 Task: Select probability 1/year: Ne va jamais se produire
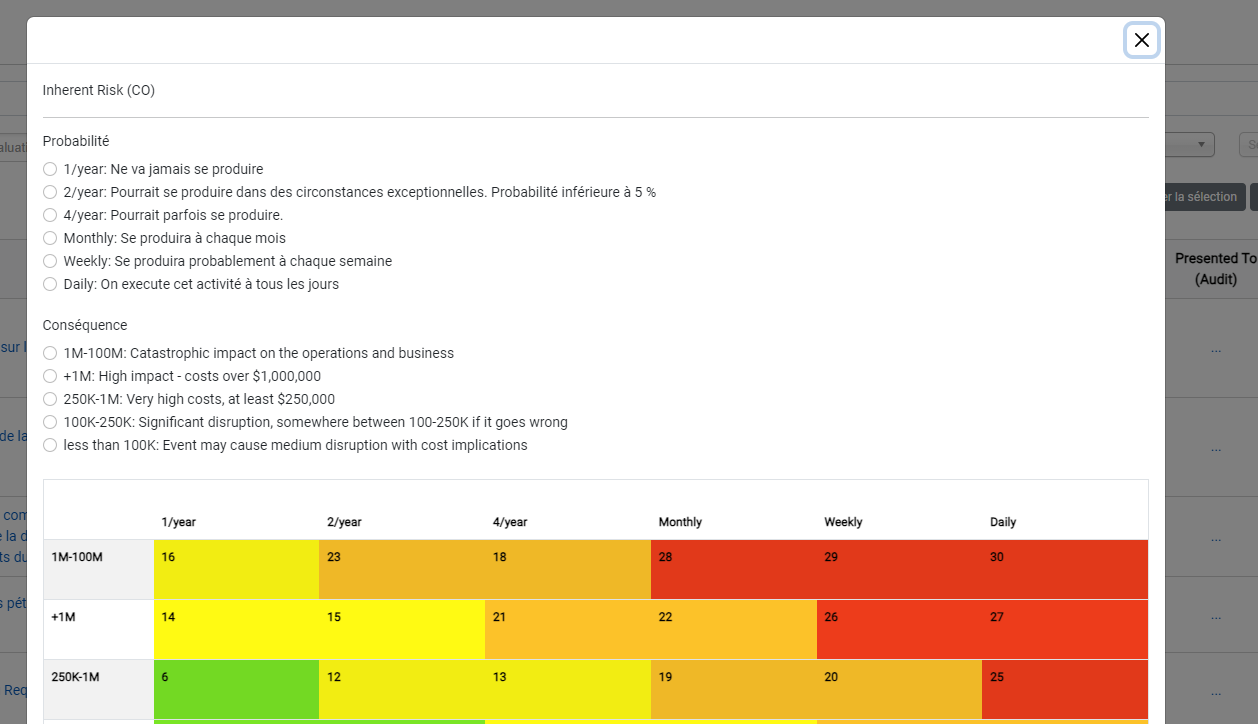pyautogui.click(x=50, y=169)
